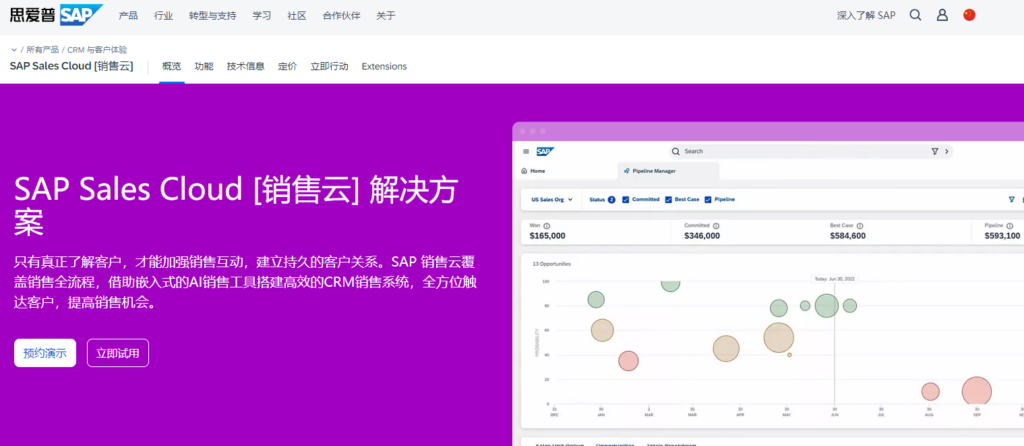Toggle the Committed checkbox
Image resolution: width=1024 pixels, height=446 pixels.
[626, 200]
